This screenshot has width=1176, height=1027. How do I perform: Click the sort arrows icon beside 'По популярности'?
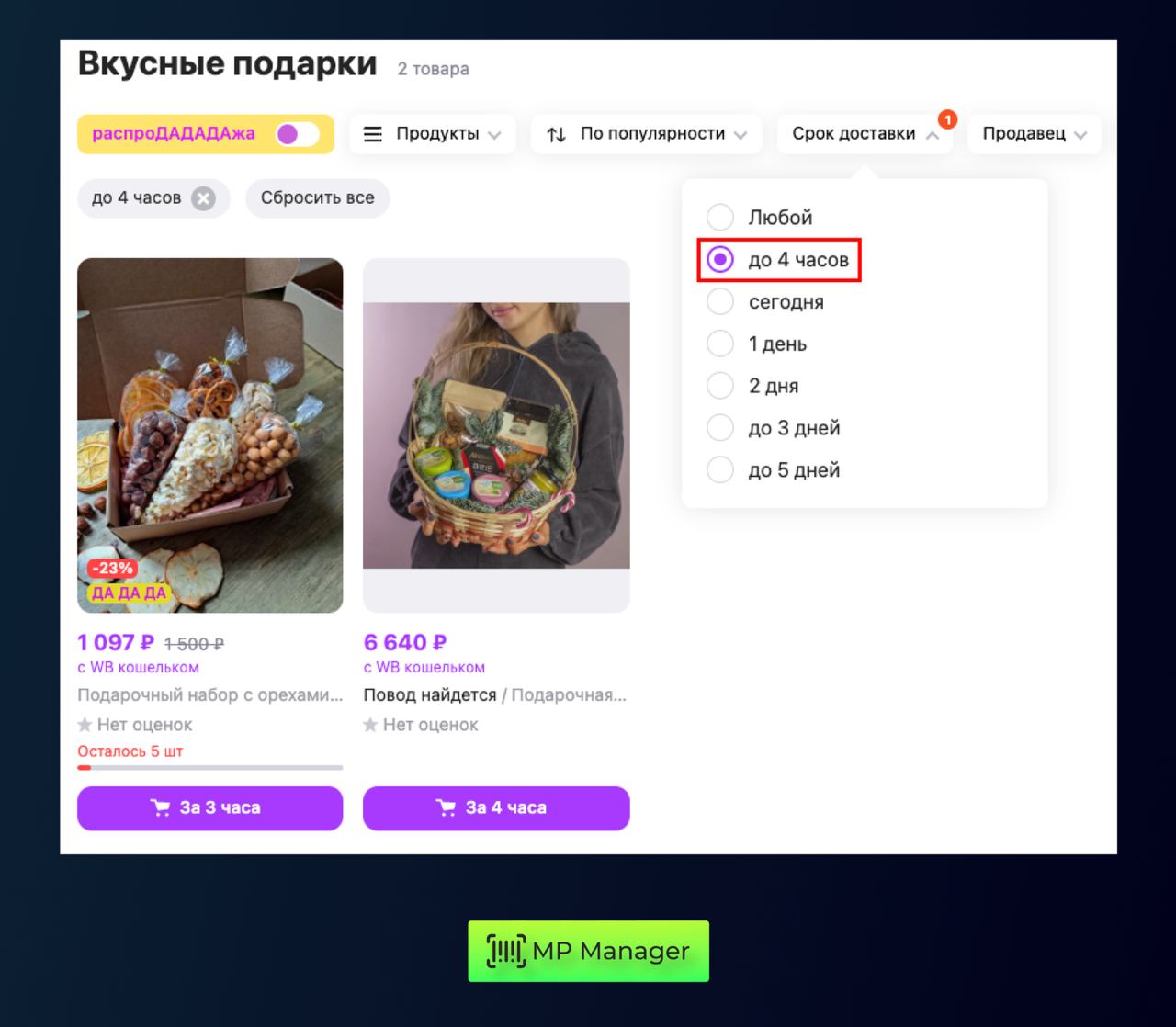pos(556,134)
